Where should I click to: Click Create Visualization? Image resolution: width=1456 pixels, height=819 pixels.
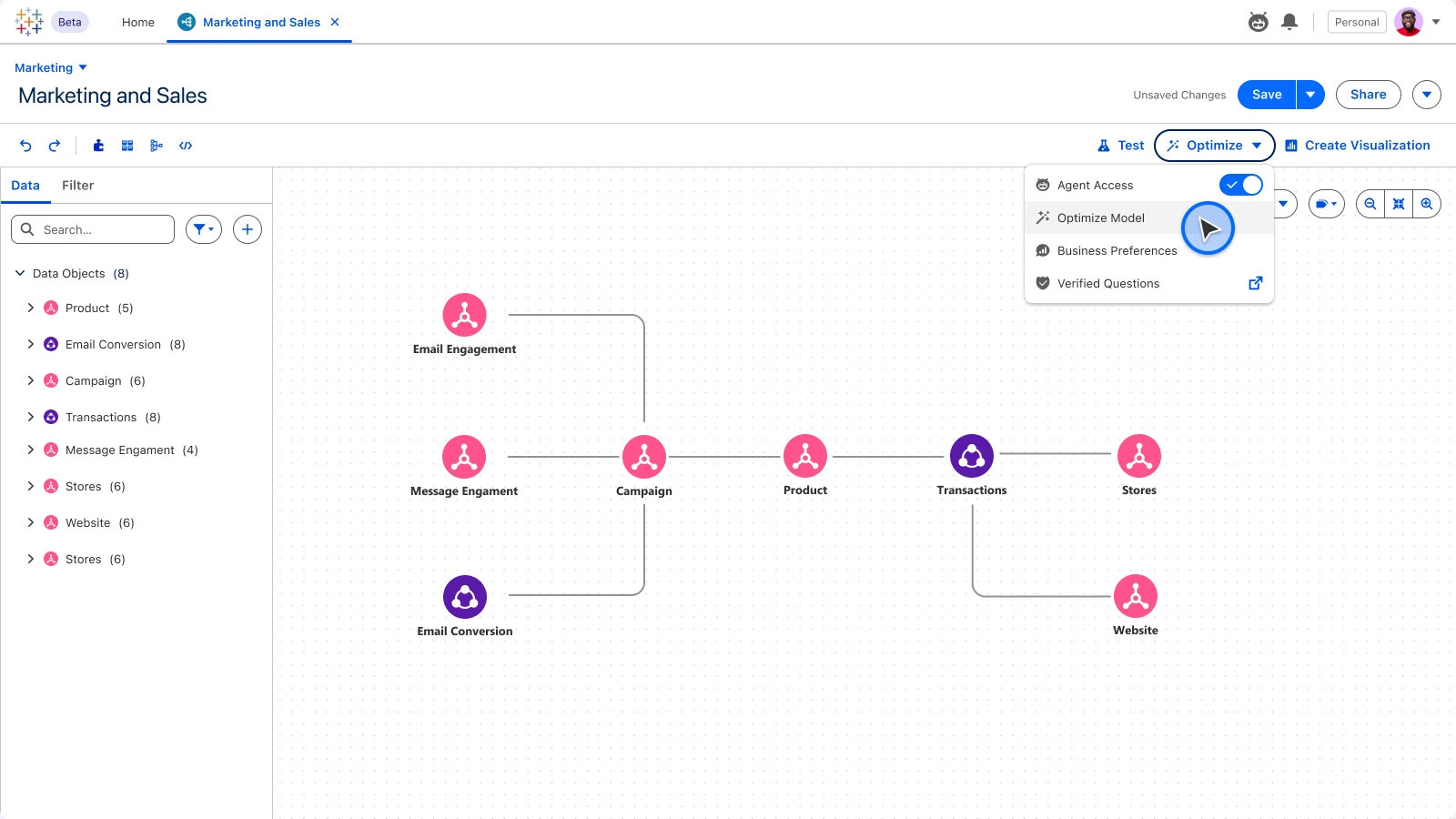click(x=1358, y=146)
